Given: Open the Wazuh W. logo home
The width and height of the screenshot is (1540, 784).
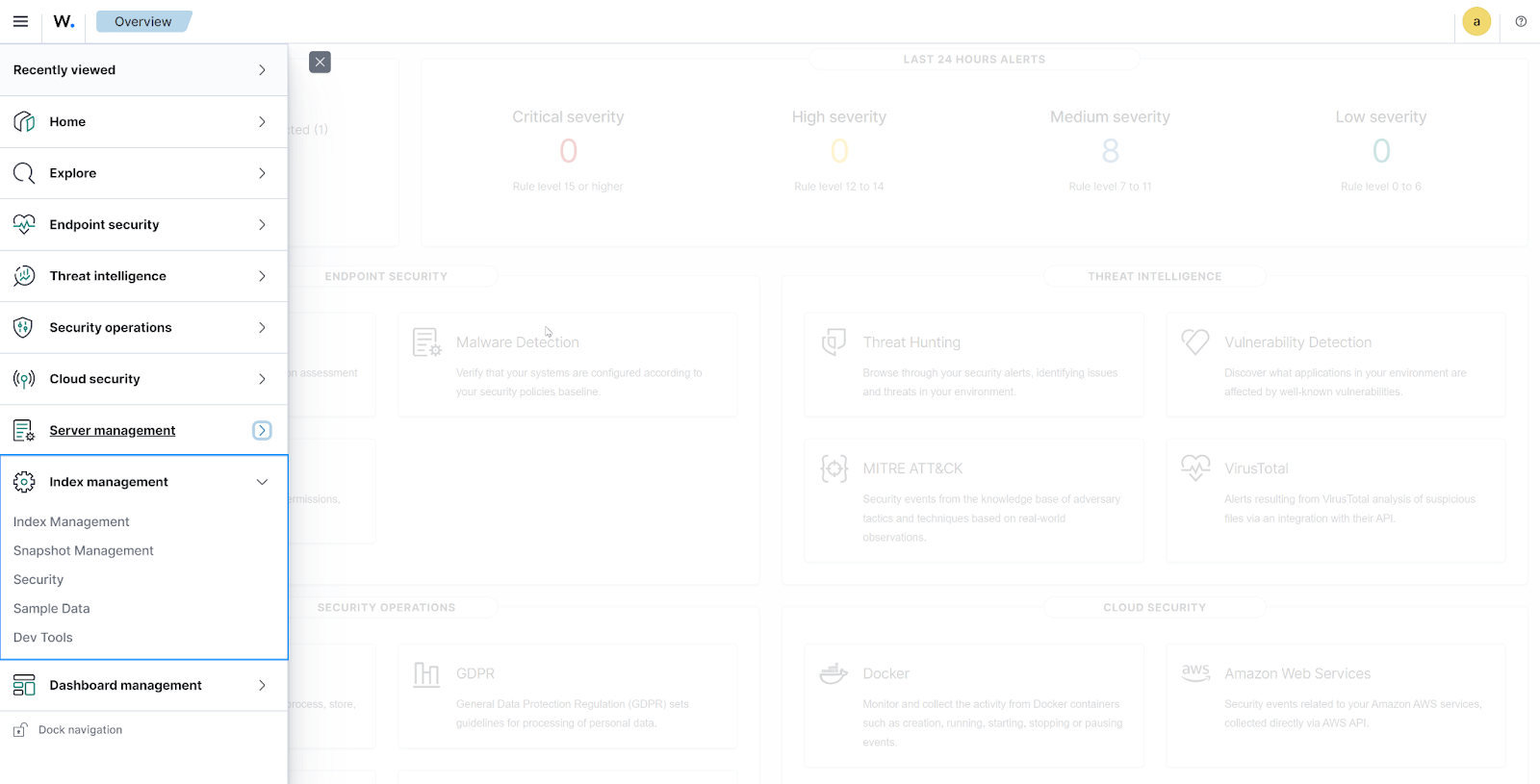Looking at the screenshot, I should pyautogui.click(x=64, y=21).
